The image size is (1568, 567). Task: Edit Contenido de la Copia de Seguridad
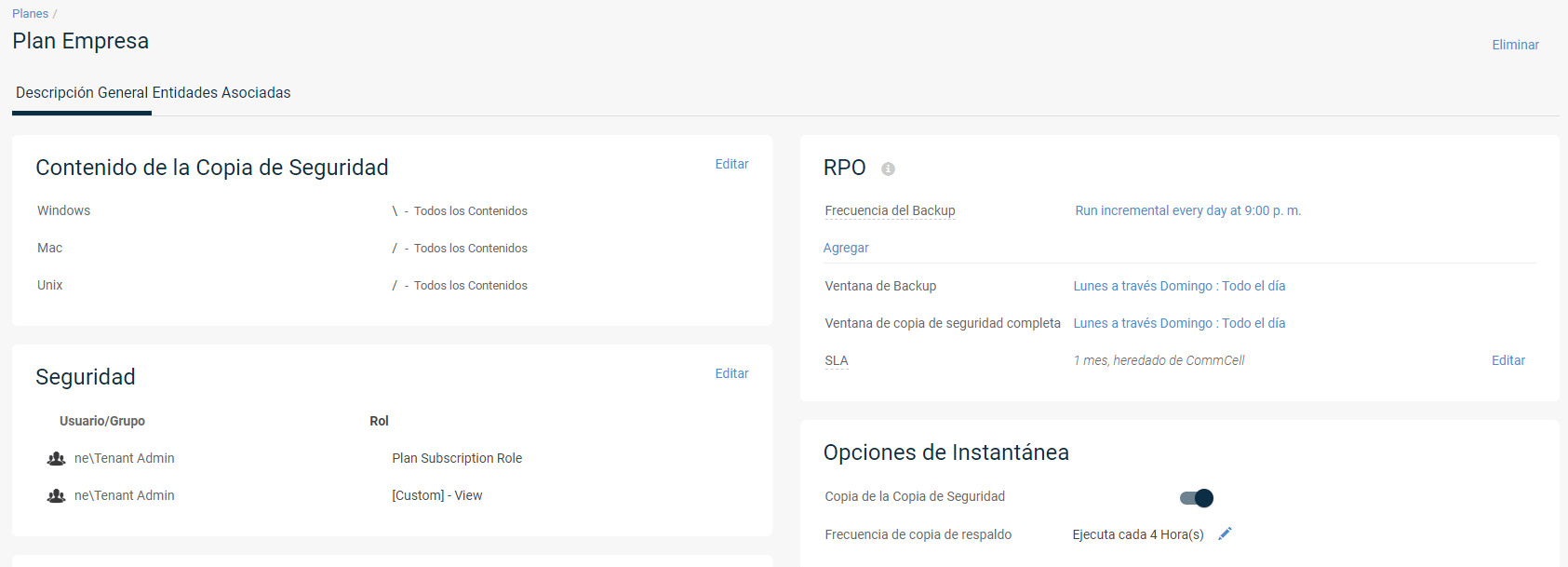pos(731,164)
